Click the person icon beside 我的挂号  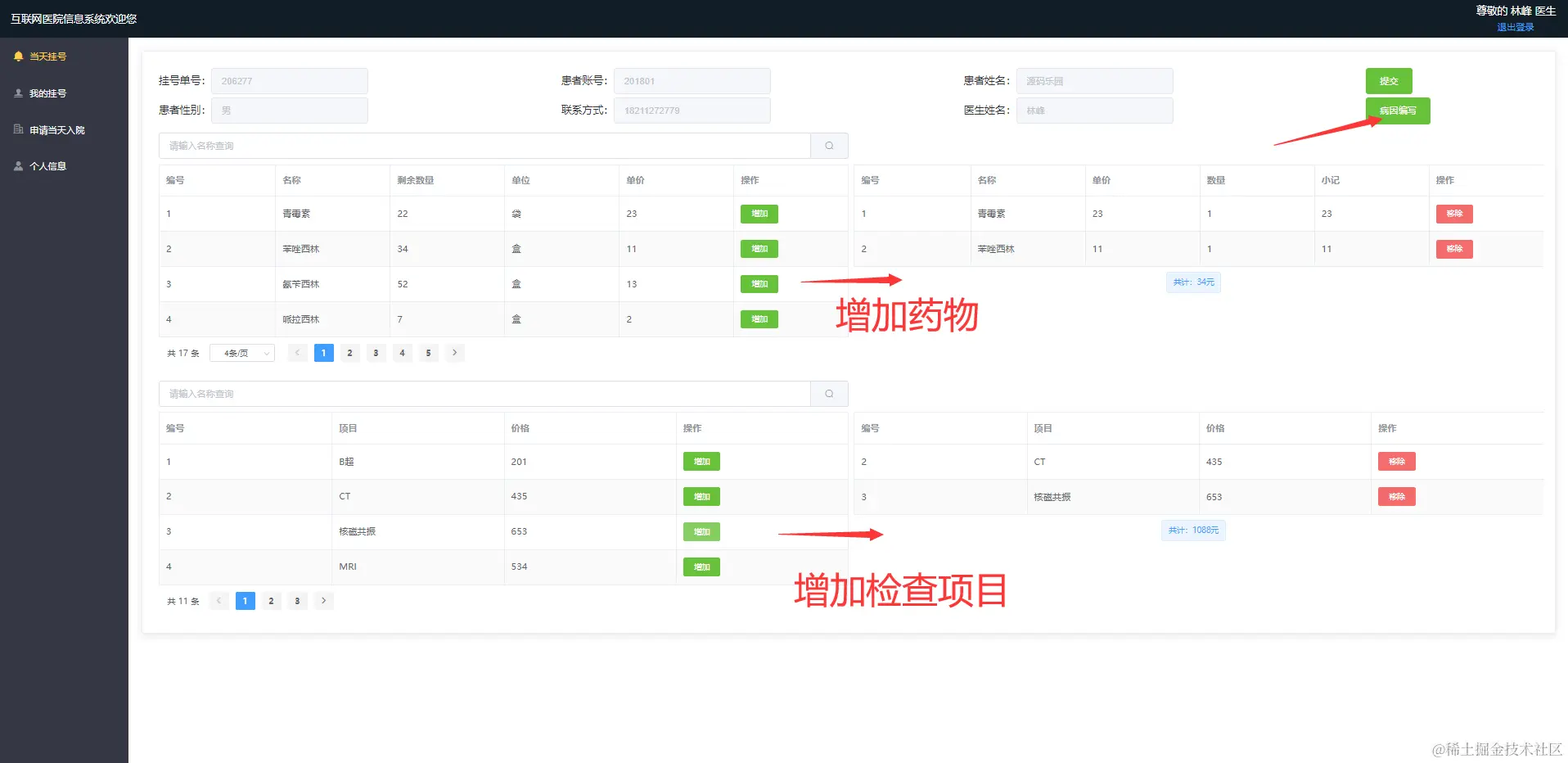coord(18,93)
